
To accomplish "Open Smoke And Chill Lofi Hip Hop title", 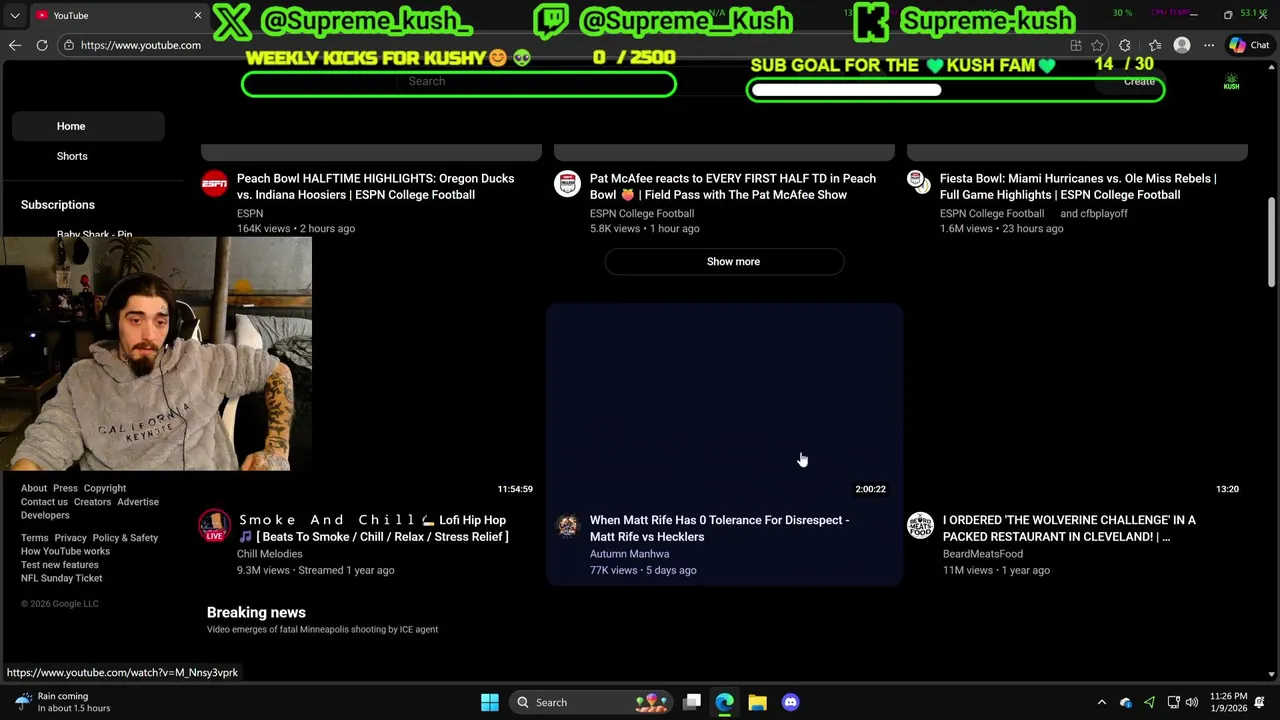I will tap(374, 528).
